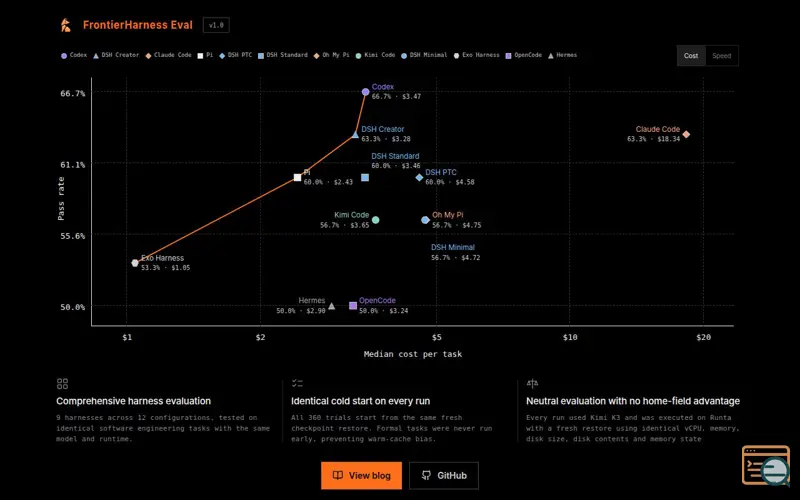Toggle Pi series in legend
The height and width of the screenshot is (500, 800).
pos(205,55)
